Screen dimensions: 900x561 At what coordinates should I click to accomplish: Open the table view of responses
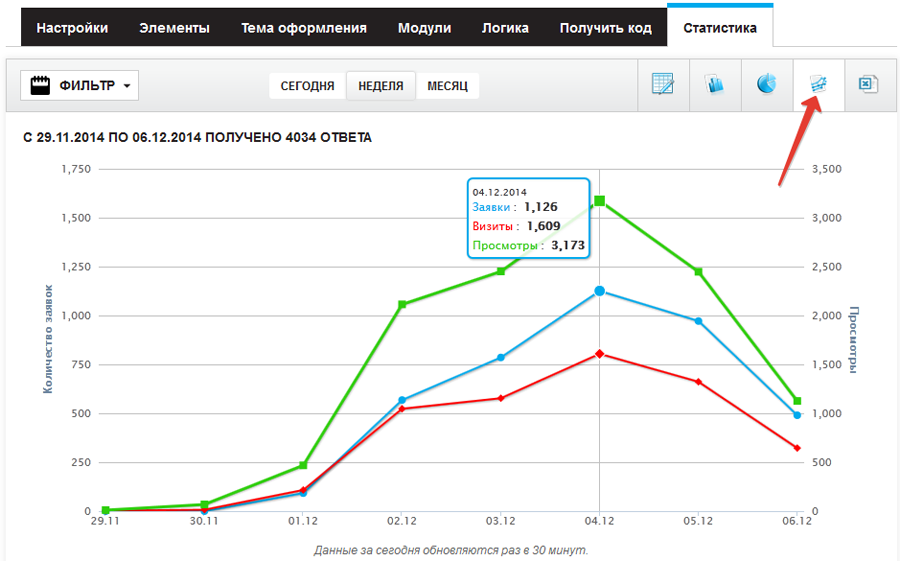pos(663,84)
